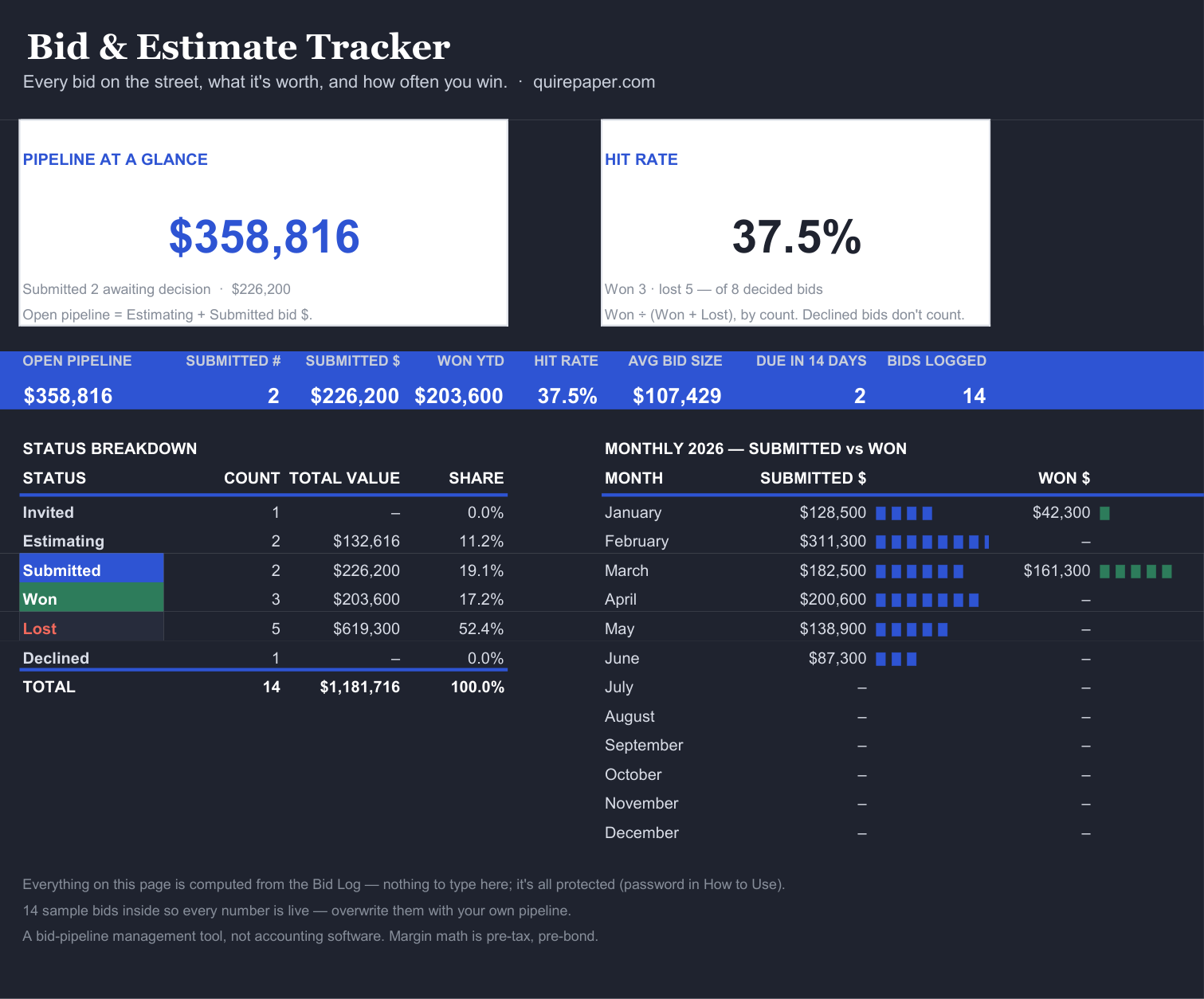Click the March submitted $182,500 cell
The width and height of the screenshot is (1204, 999).
[x=833, y=570]
